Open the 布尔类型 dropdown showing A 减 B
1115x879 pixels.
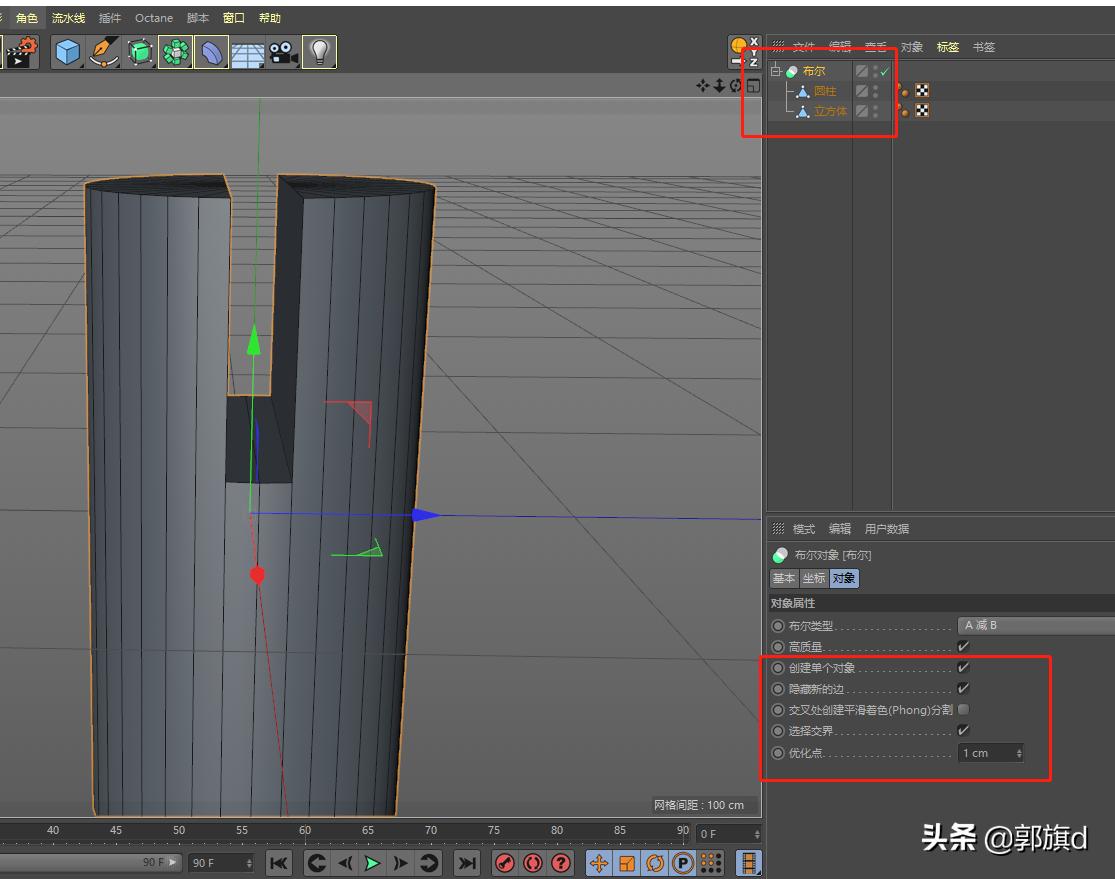1036,625
